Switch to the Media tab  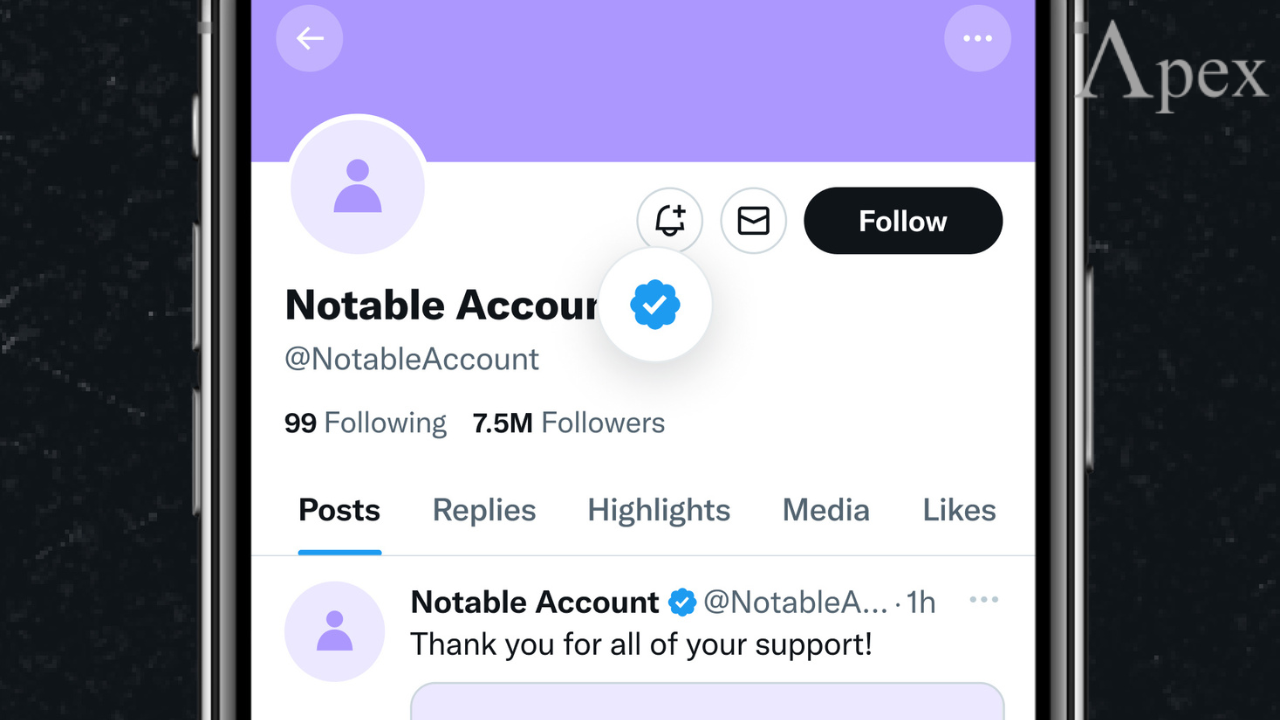coord(825,510)
